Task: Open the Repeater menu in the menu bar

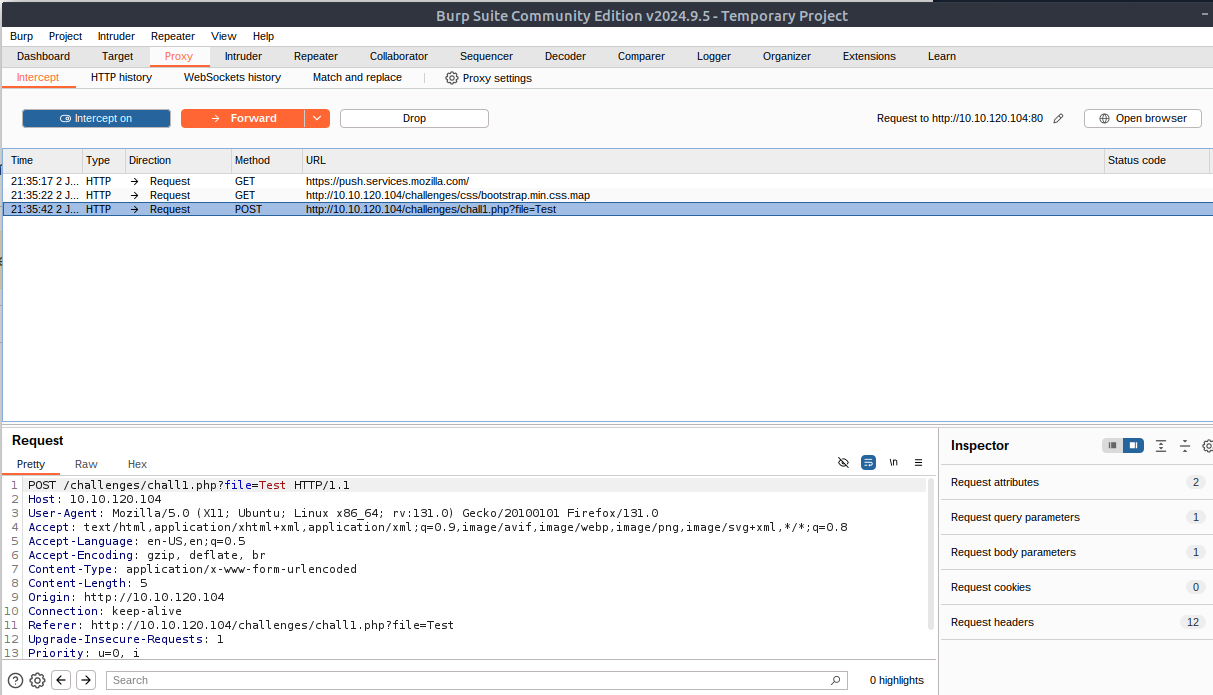Action: [173, 36]
